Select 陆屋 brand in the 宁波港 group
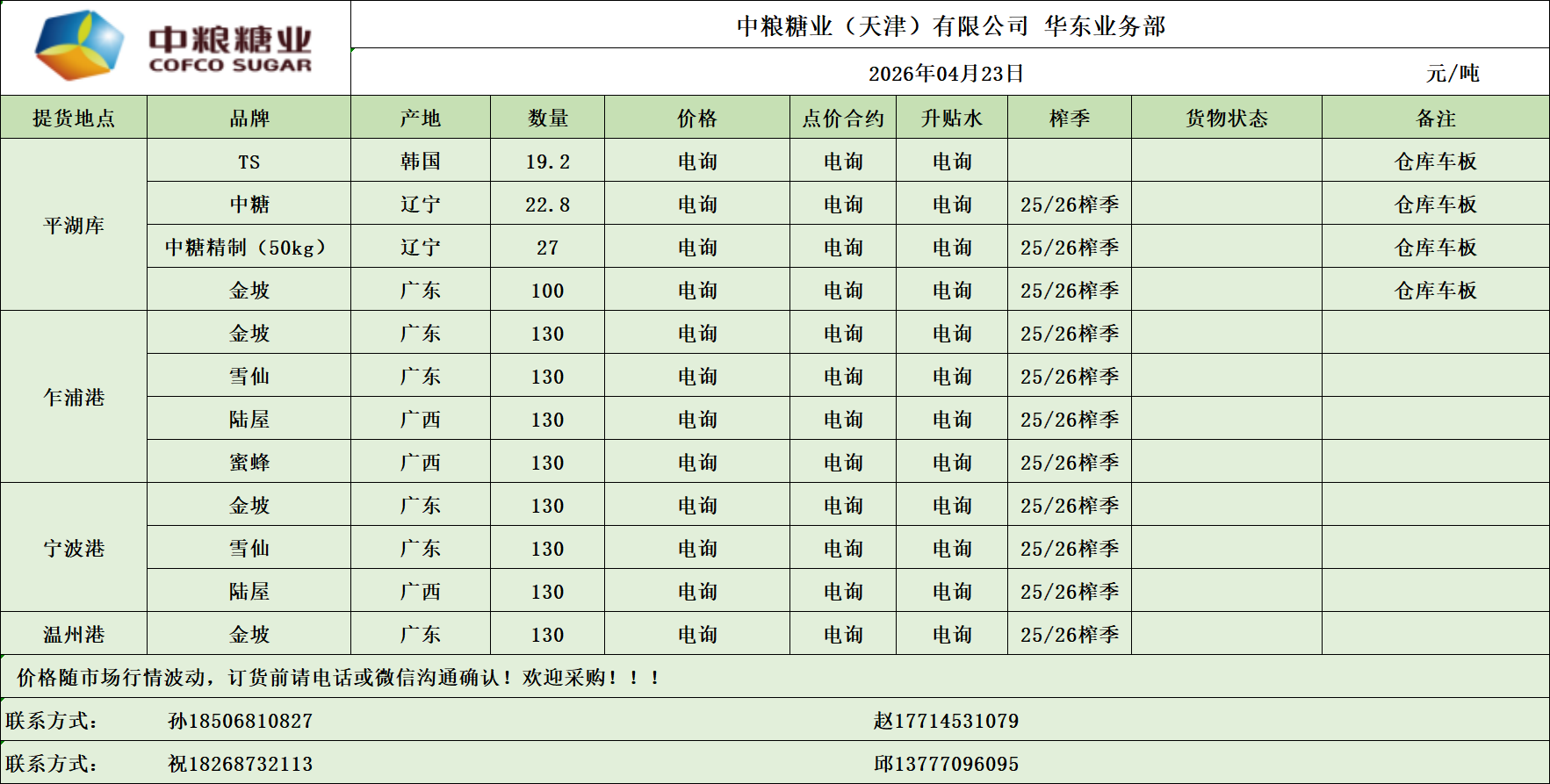1550x784 pixels. click(249, 592)
